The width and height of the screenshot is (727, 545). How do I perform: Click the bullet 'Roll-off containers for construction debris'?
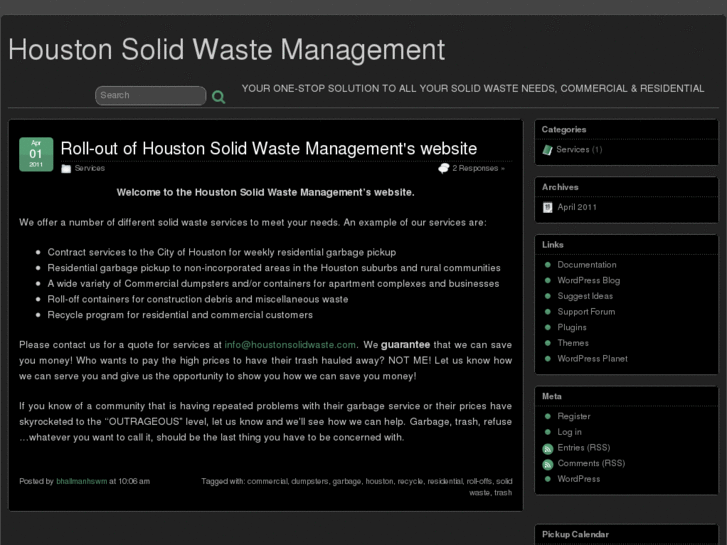click(x=198, y=299)
